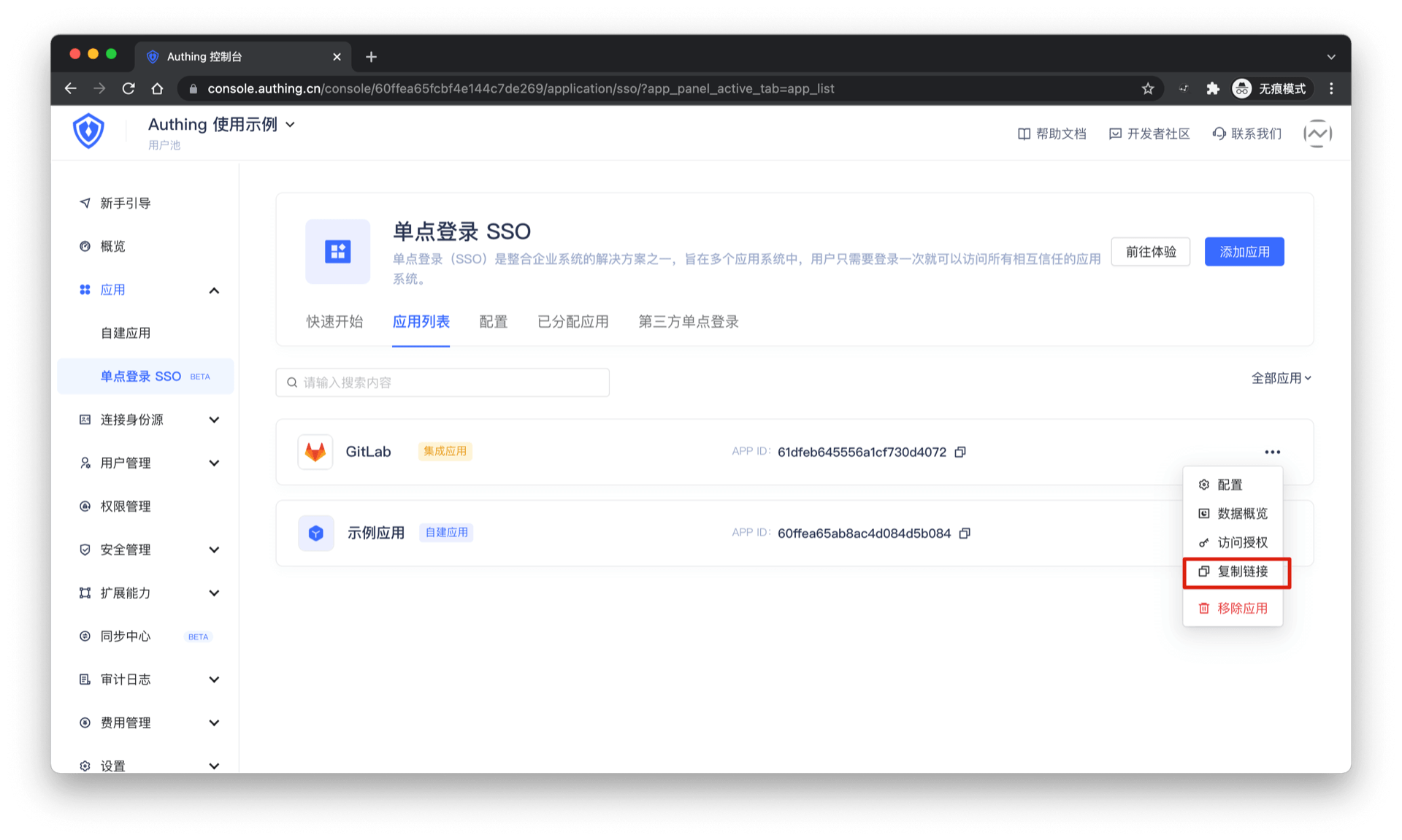Click 复制链接 in the context menu
The height and width of the screenshot is (840, 1402).
point(1244,572)
